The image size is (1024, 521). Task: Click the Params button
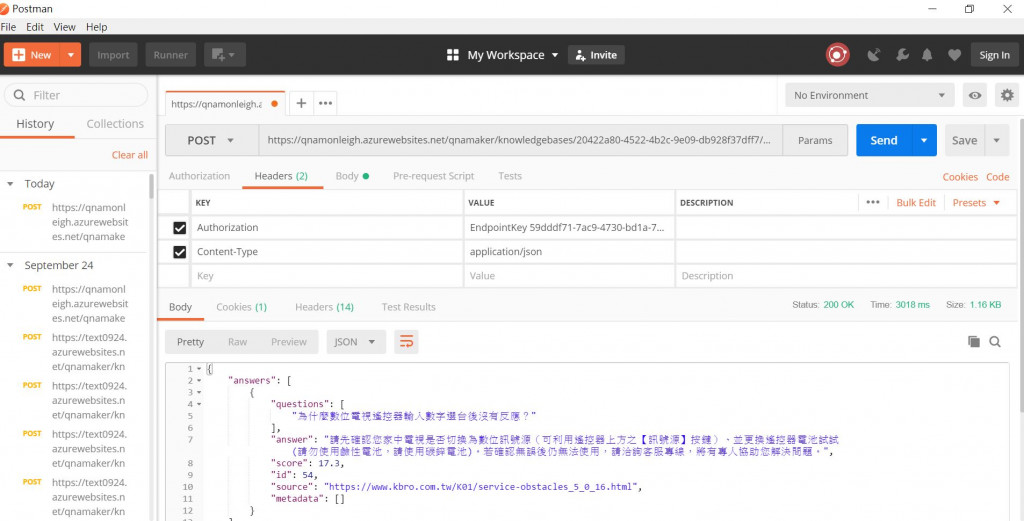point(815,140)
